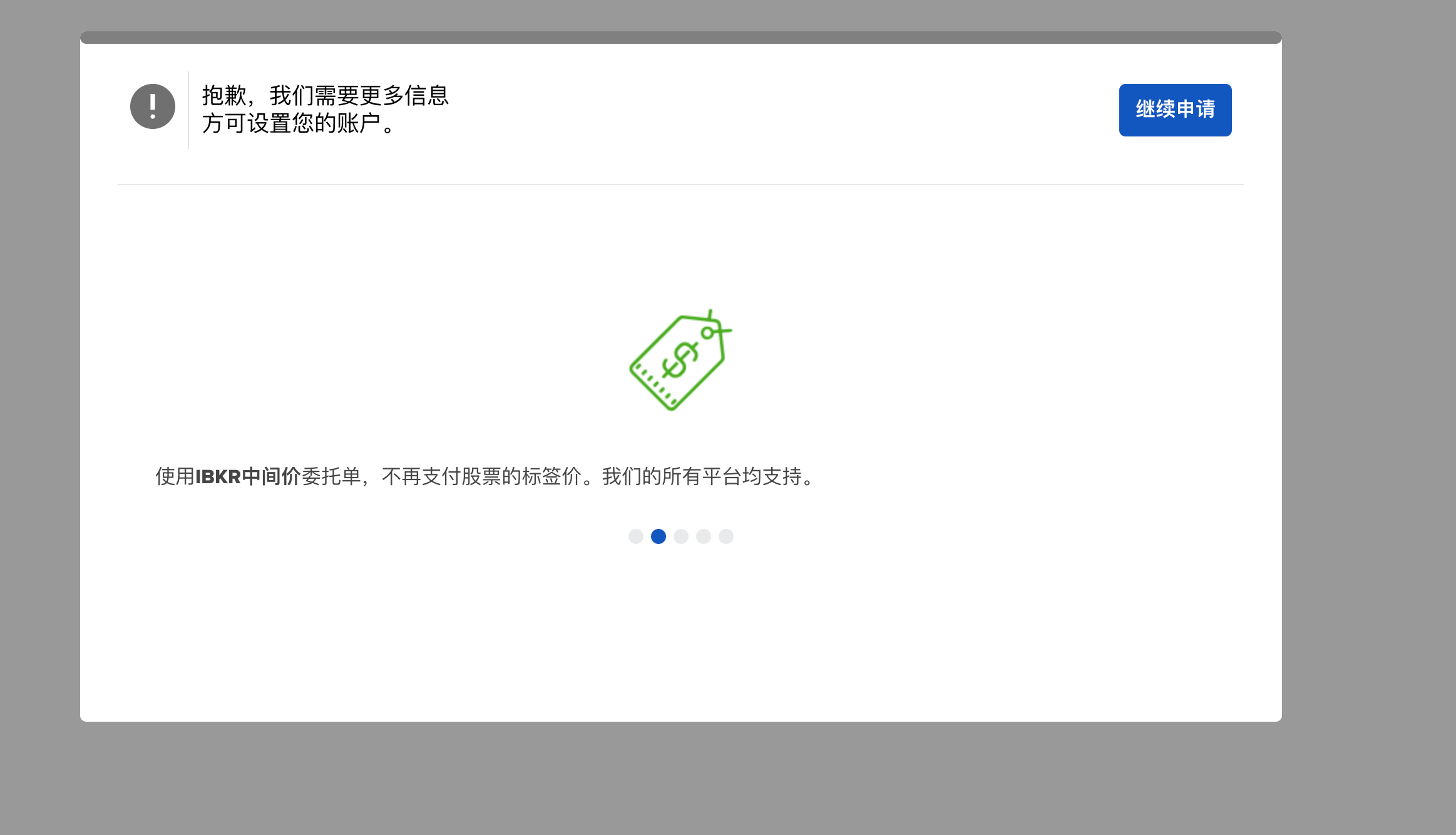Open the fifth slide using the last dot
Image resolution: width=1456 pixels, height=835 pixels.
pyautogui.click(x=726, y=536)
